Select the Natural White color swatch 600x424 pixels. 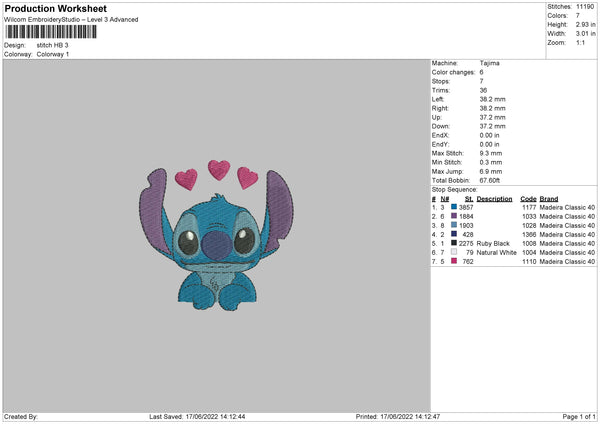click(x=453, y=252)
